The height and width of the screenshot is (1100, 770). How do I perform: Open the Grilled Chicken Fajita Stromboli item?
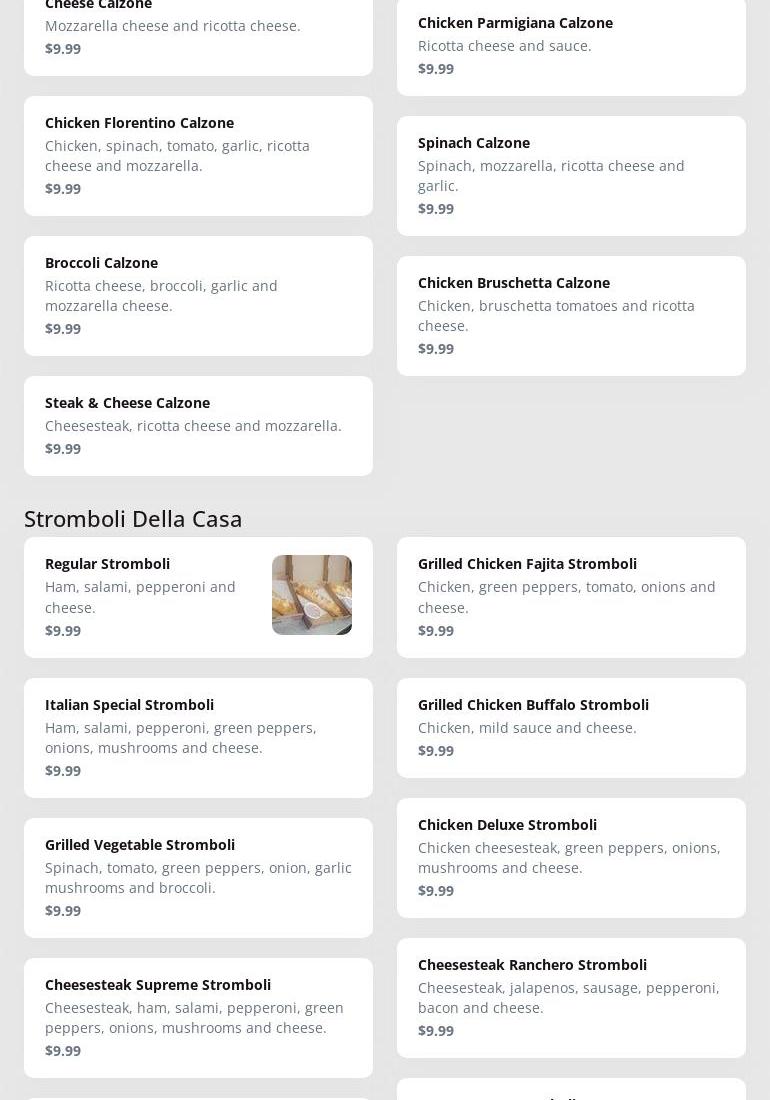click(571, 597)
